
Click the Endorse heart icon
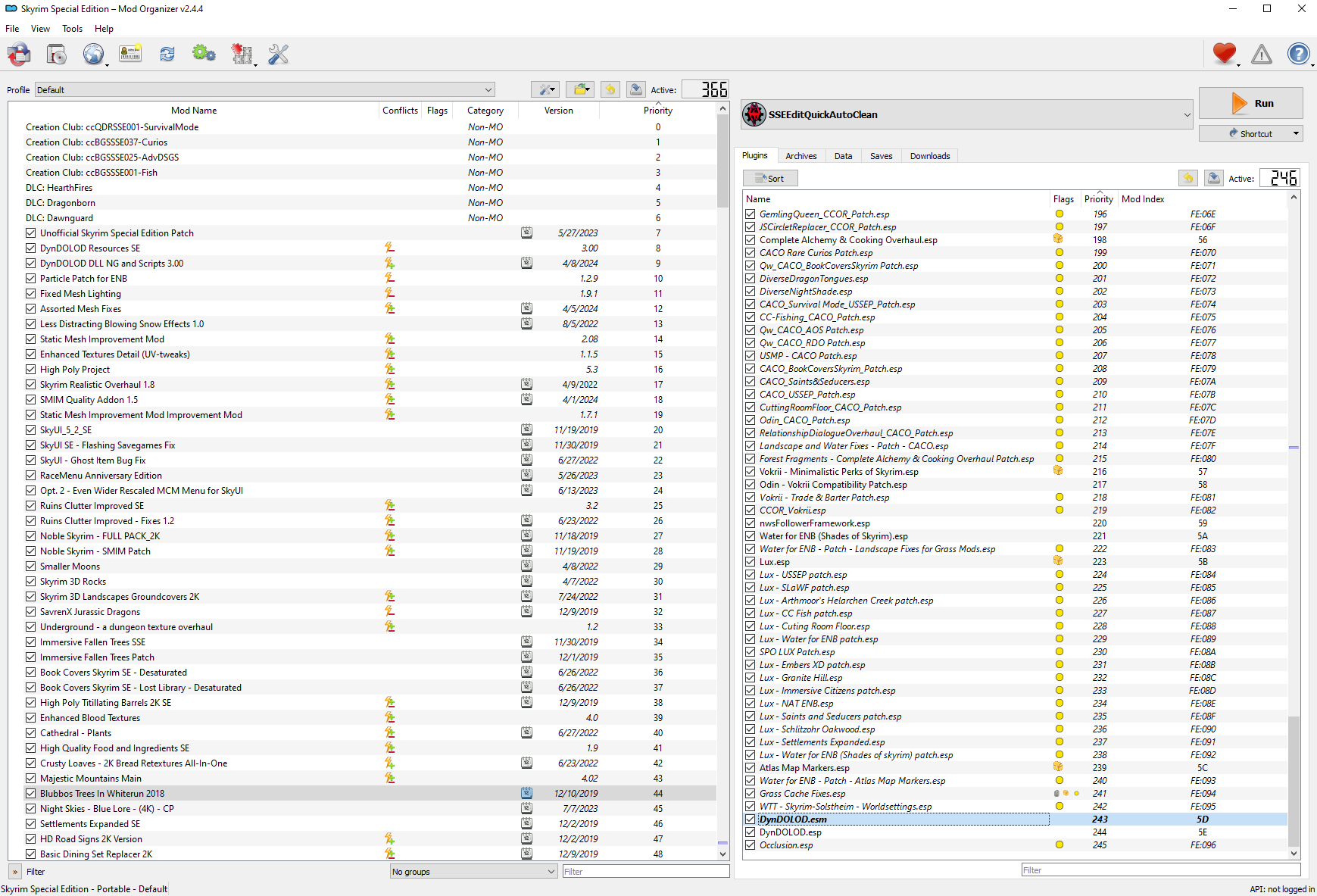tap(1224, 54)
